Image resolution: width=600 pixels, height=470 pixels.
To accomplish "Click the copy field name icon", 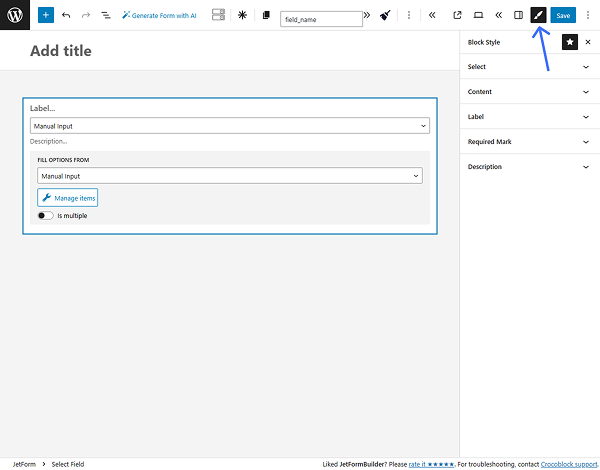I will (266, 15).
